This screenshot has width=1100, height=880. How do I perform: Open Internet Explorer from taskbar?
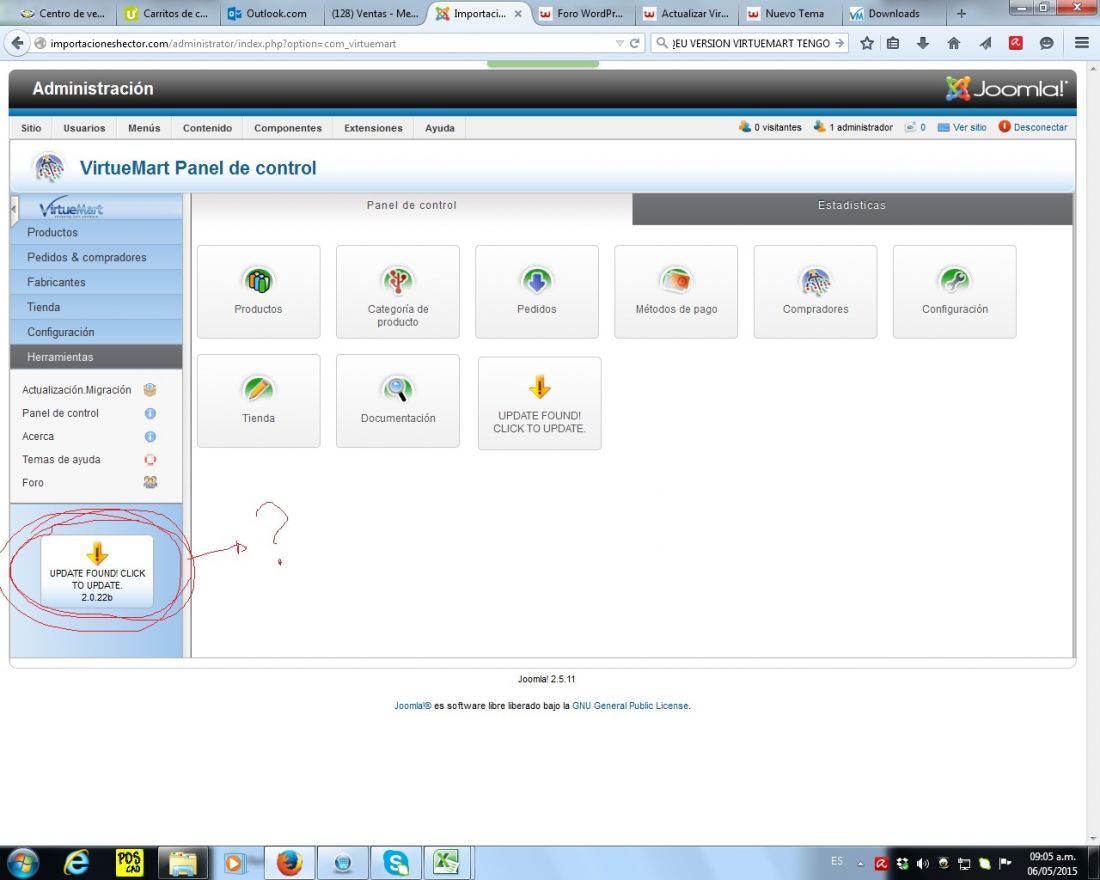coord(76,862)
